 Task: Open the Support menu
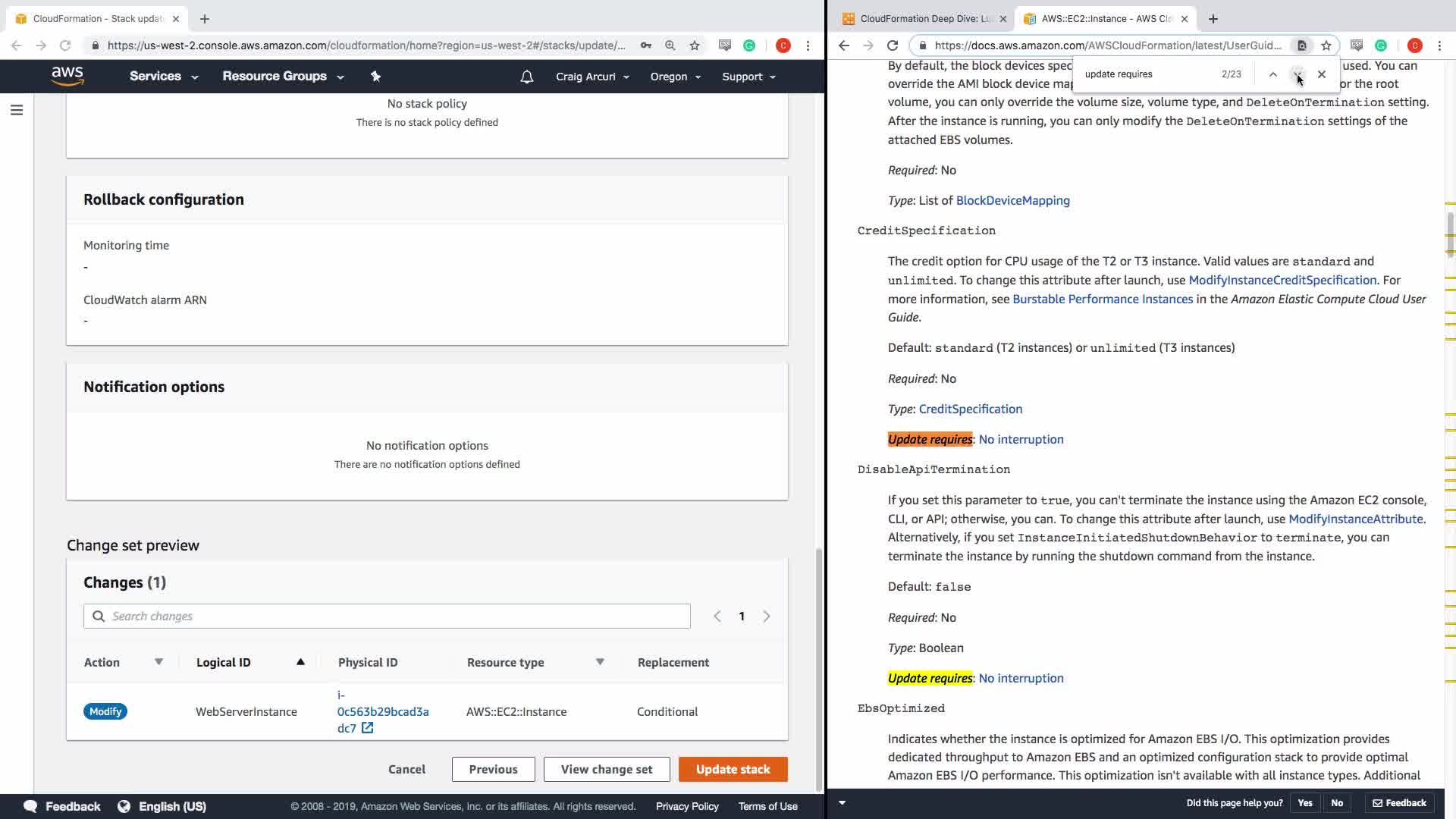(748, 77)
